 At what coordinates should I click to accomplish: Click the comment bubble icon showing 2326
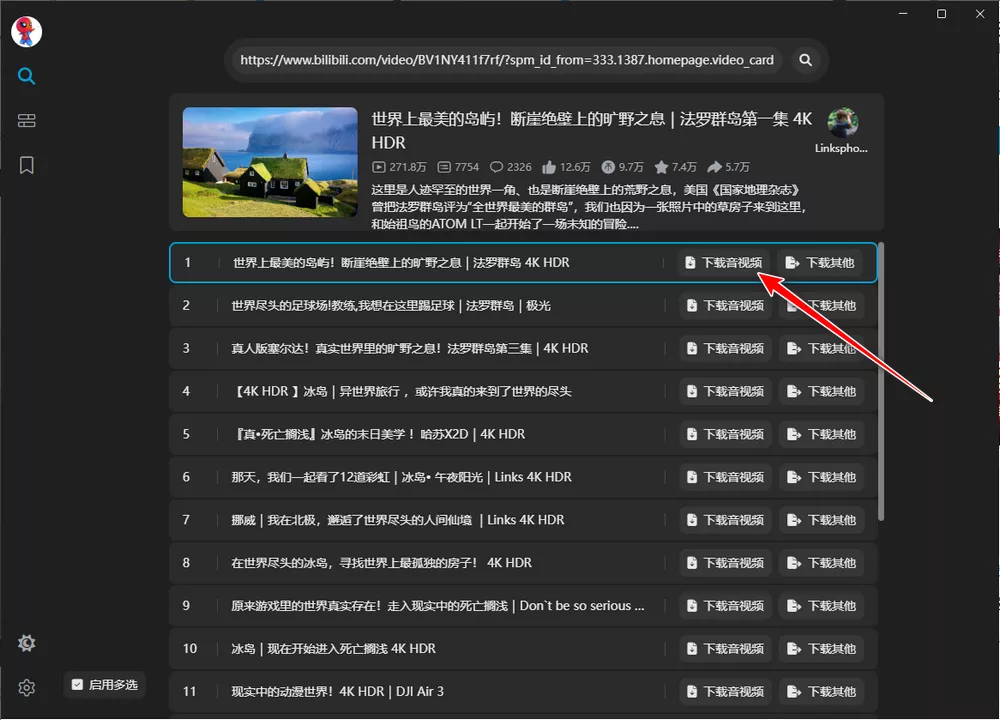[x=495, y=167]
